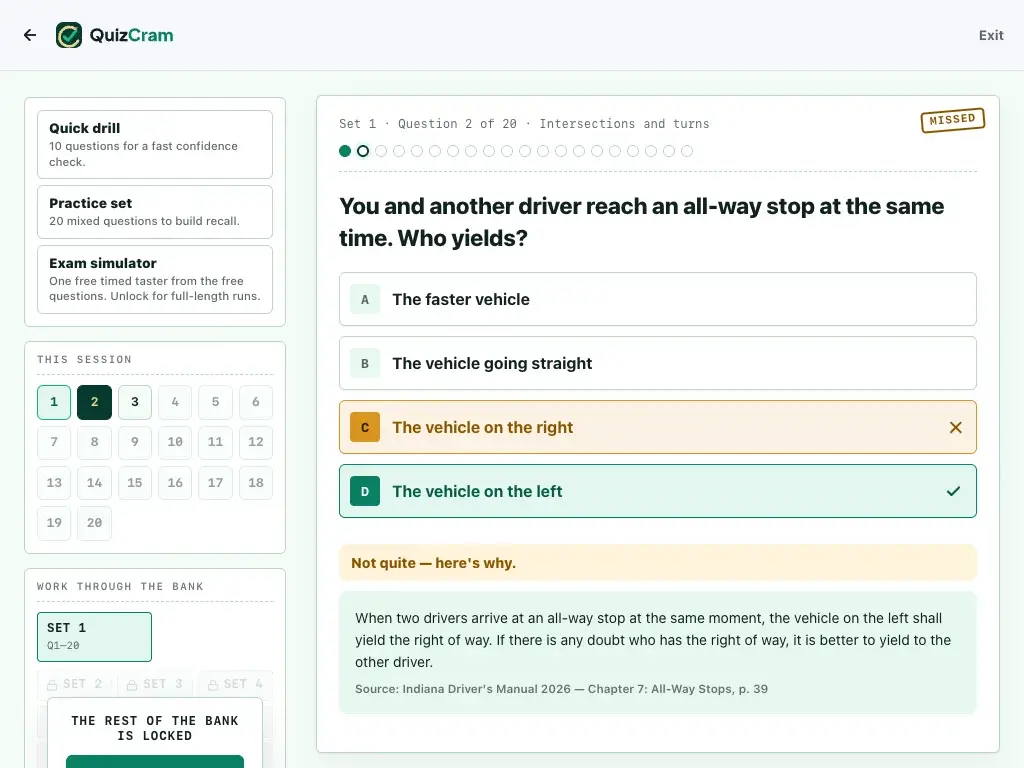The image size is (1024, 768).
Task: Click the 'WORK THROUGH THE BANK' header
Action: tap(120, 586)
